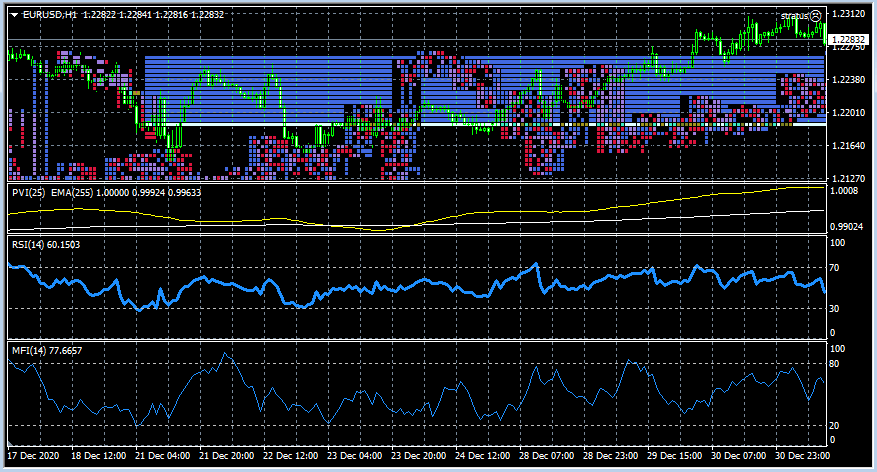
Task: Select the MFI(14) indicator label
Action: [x=28, y=350]
